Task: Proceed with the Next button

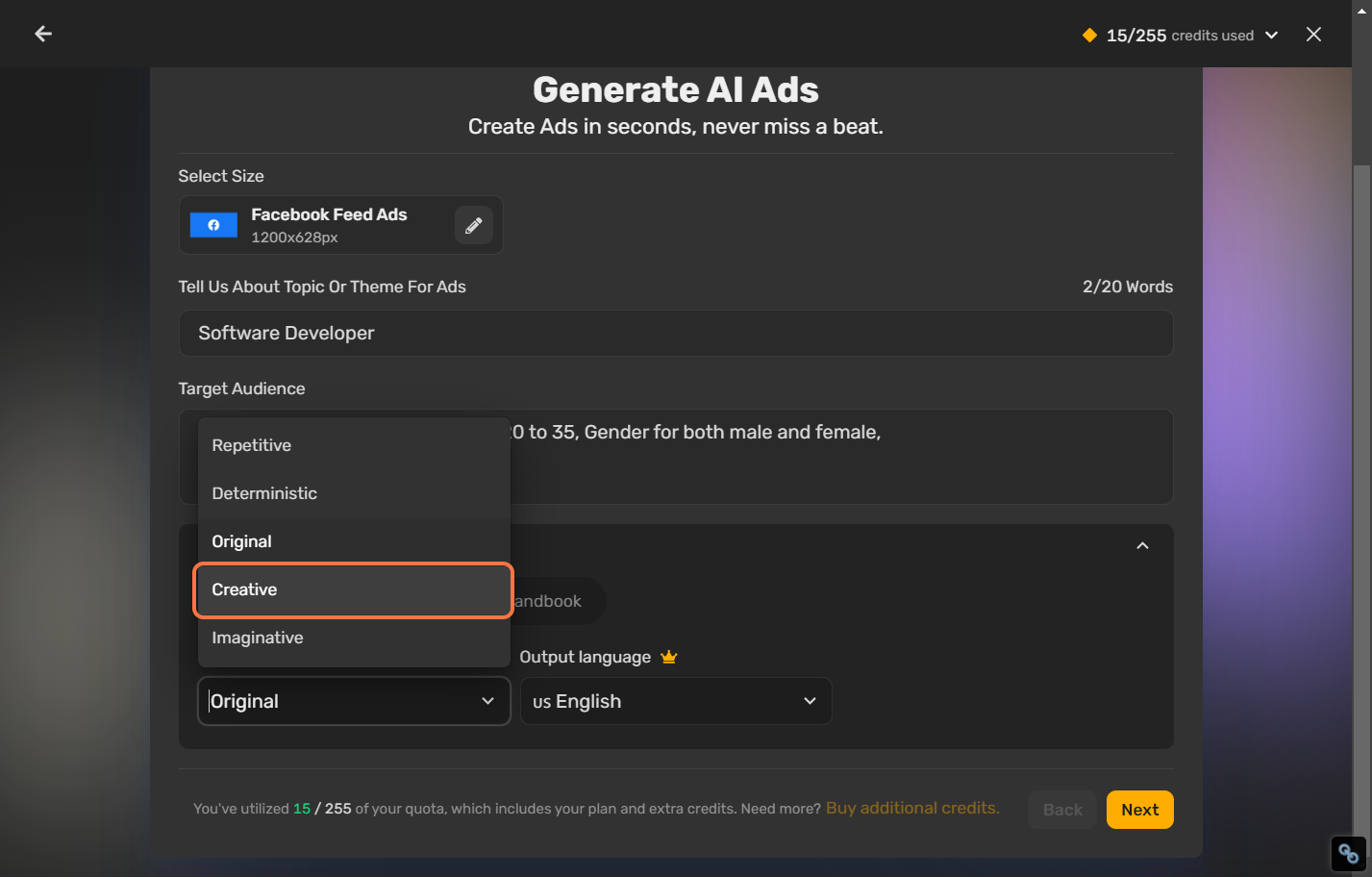Action: [1140, 810]
